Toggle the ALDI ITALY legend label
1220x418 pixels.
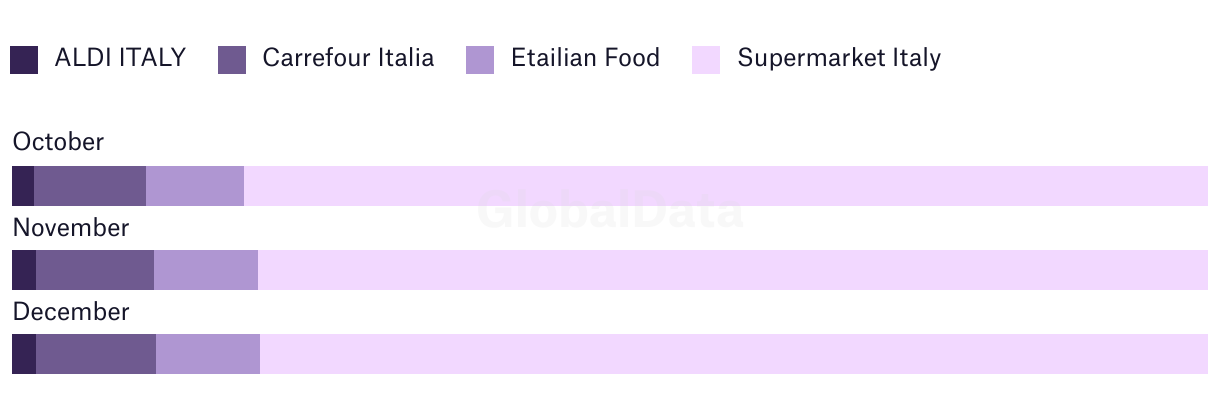pyautogui.click(x=120, y=58)
